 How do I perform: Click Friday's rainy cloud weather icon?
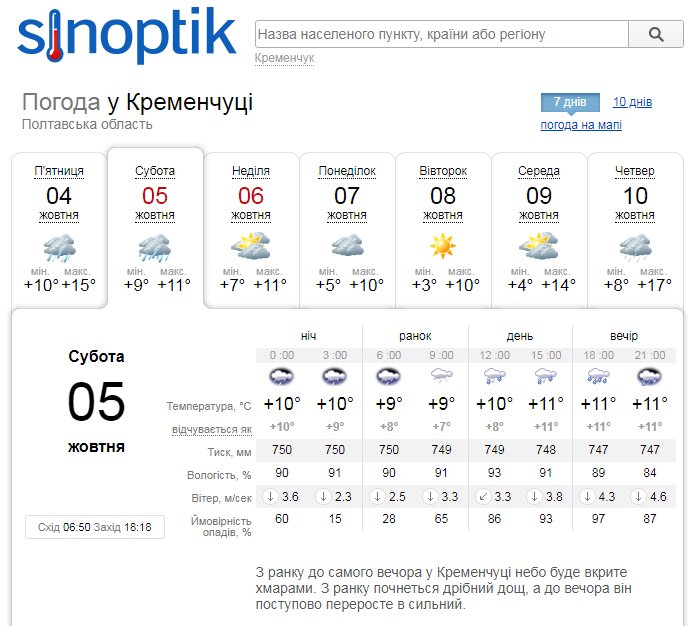point(59,247)
